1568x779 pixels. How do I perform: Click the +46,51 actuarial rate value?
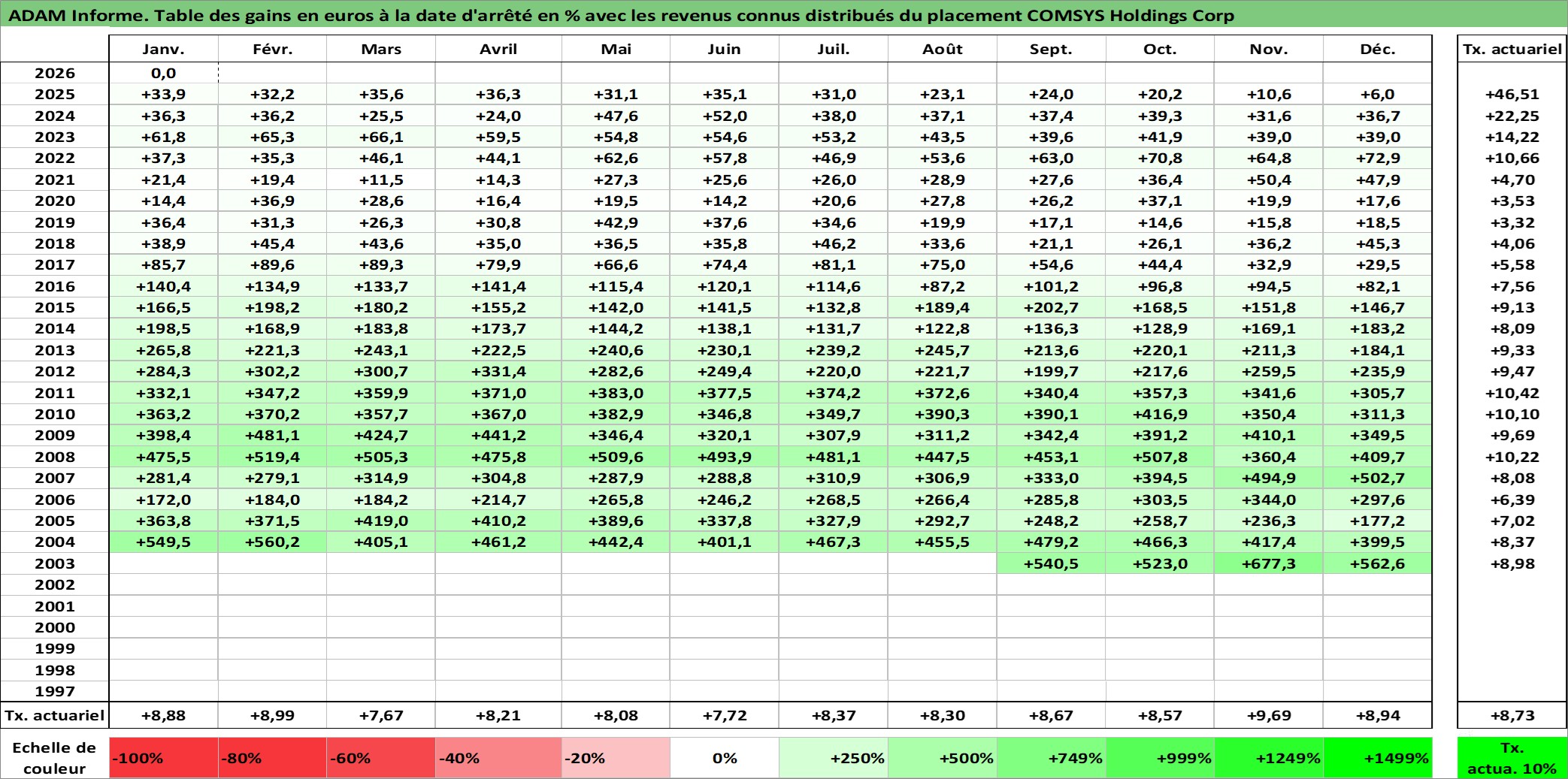[1512, 94]
